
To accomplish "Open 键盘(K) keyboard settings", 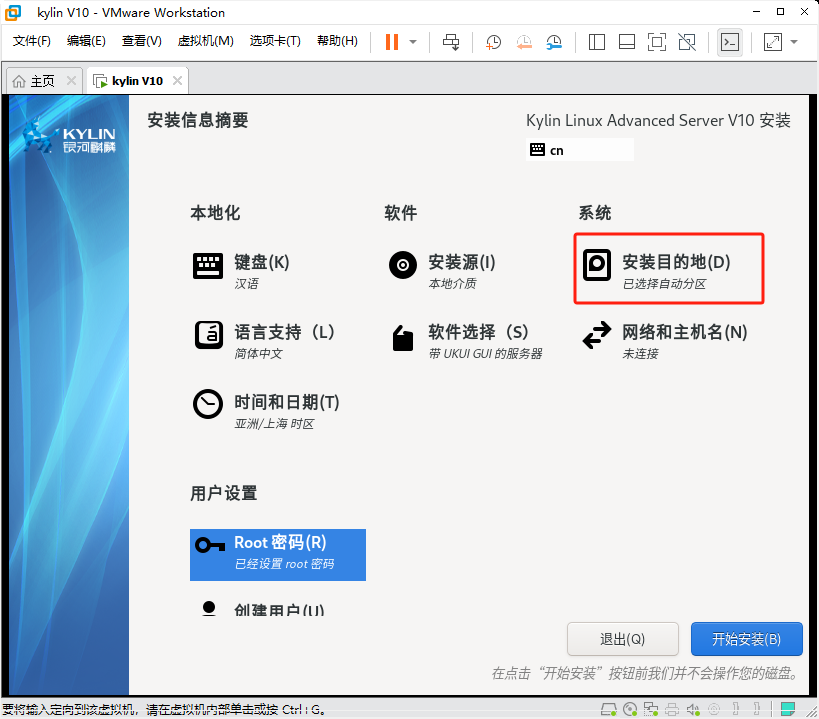I will [241, 271].
